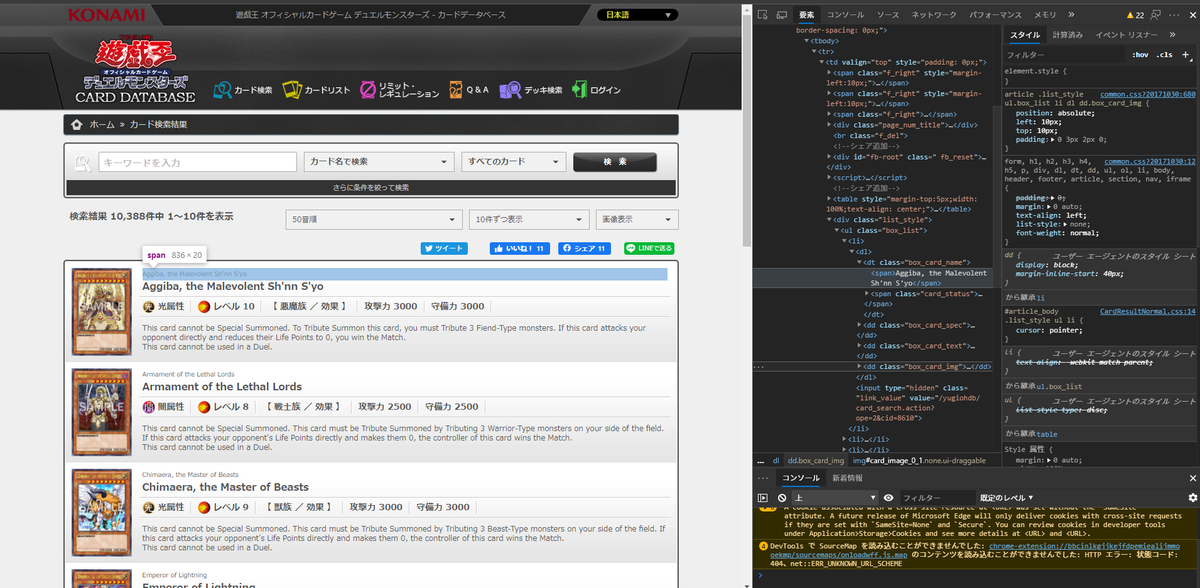The width and height of the screenshot is (1200, 588).
Task: Show more DevTools main tabs chevron
Action: coord(1071,15)
